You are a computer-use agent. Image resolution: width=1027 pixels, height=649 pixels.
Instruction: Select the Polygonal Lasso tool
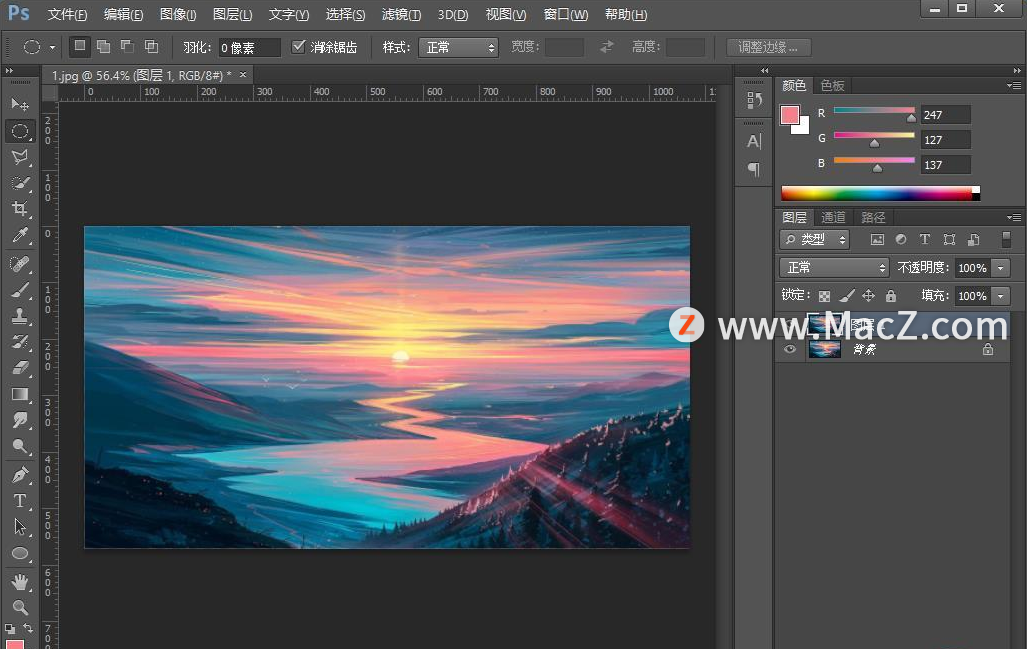click(20, 157)
